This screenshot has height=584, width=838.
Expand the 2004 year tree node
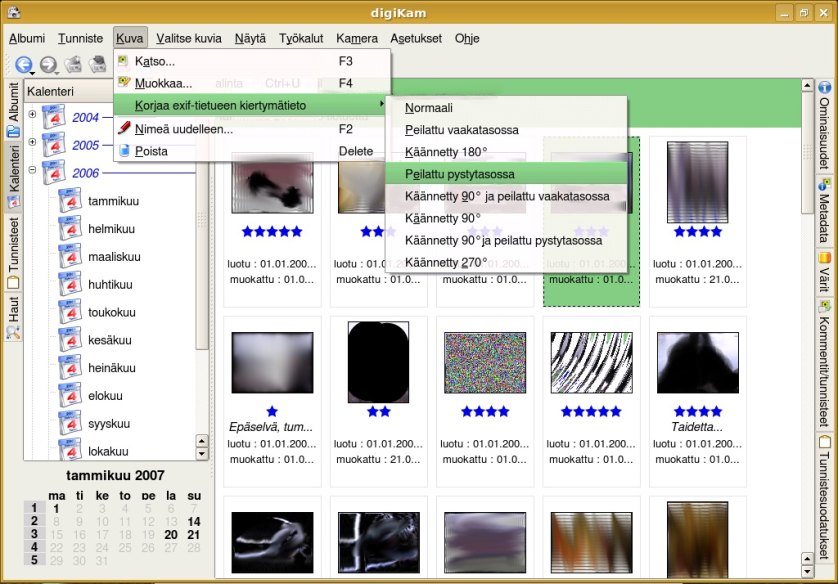(x=33, y=114)
